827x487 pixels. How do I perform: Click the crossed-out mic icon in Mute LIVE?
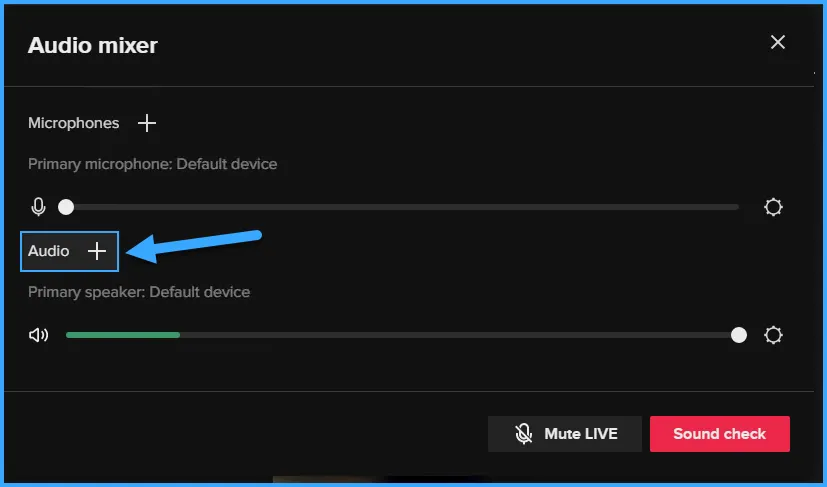pyautogui.click(x=523, y=434)
